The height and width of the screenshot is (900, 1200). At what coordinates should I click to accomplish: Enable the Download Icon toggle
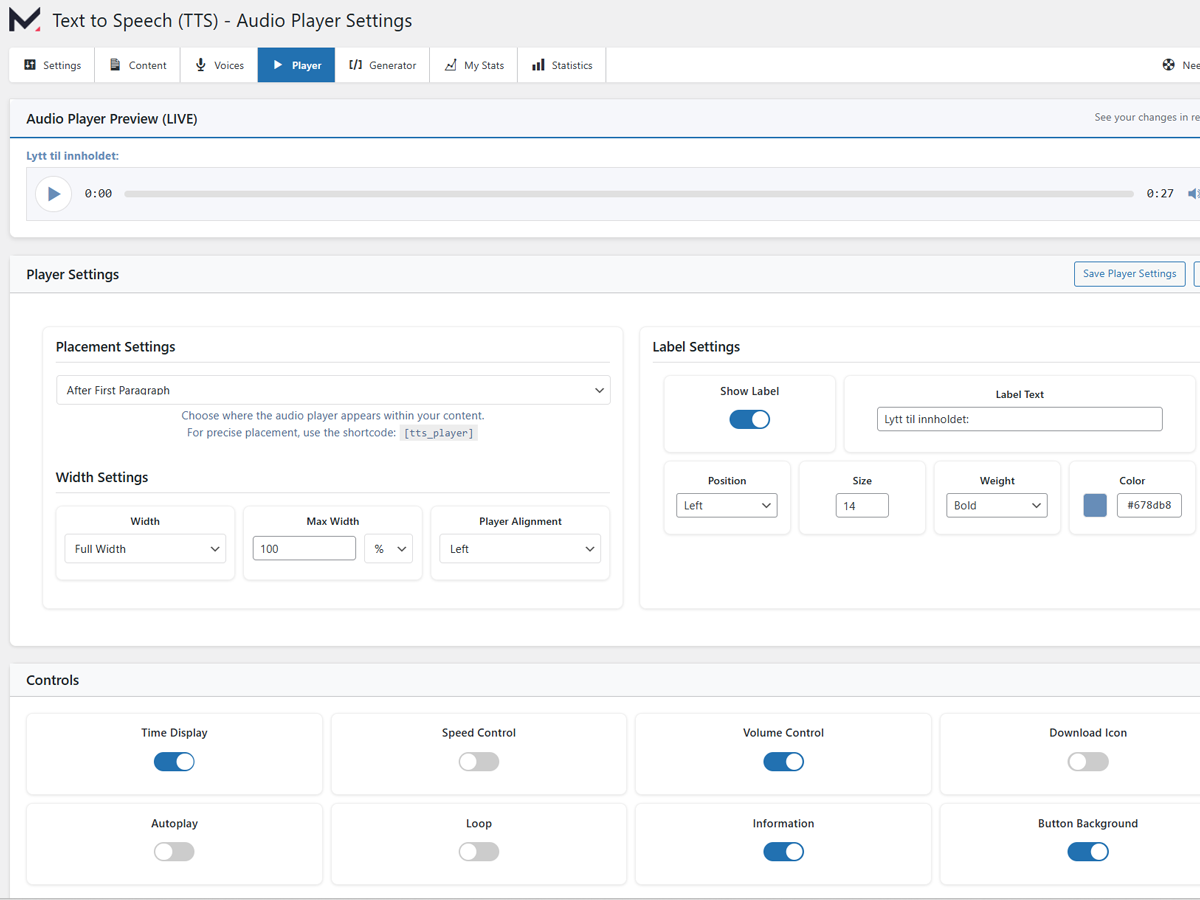click(x=1088, y=761)
